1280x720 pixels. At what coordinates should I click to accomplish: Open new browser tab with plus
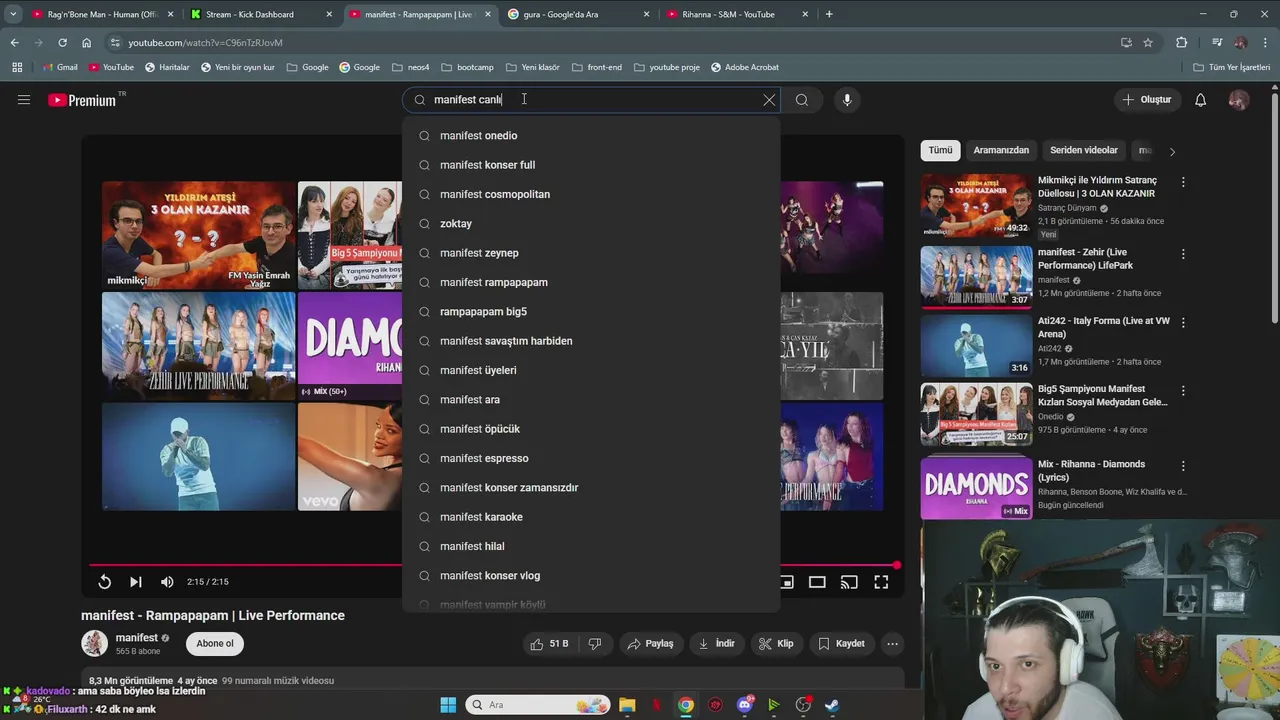pos(829,14)
